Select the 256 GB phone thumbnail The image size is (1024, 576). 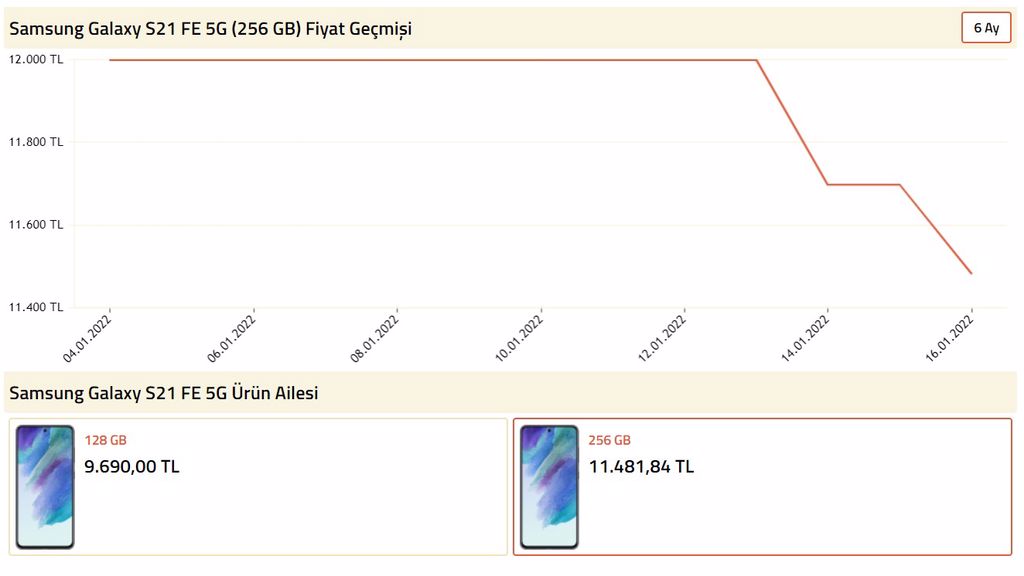[x=549, y=487]
